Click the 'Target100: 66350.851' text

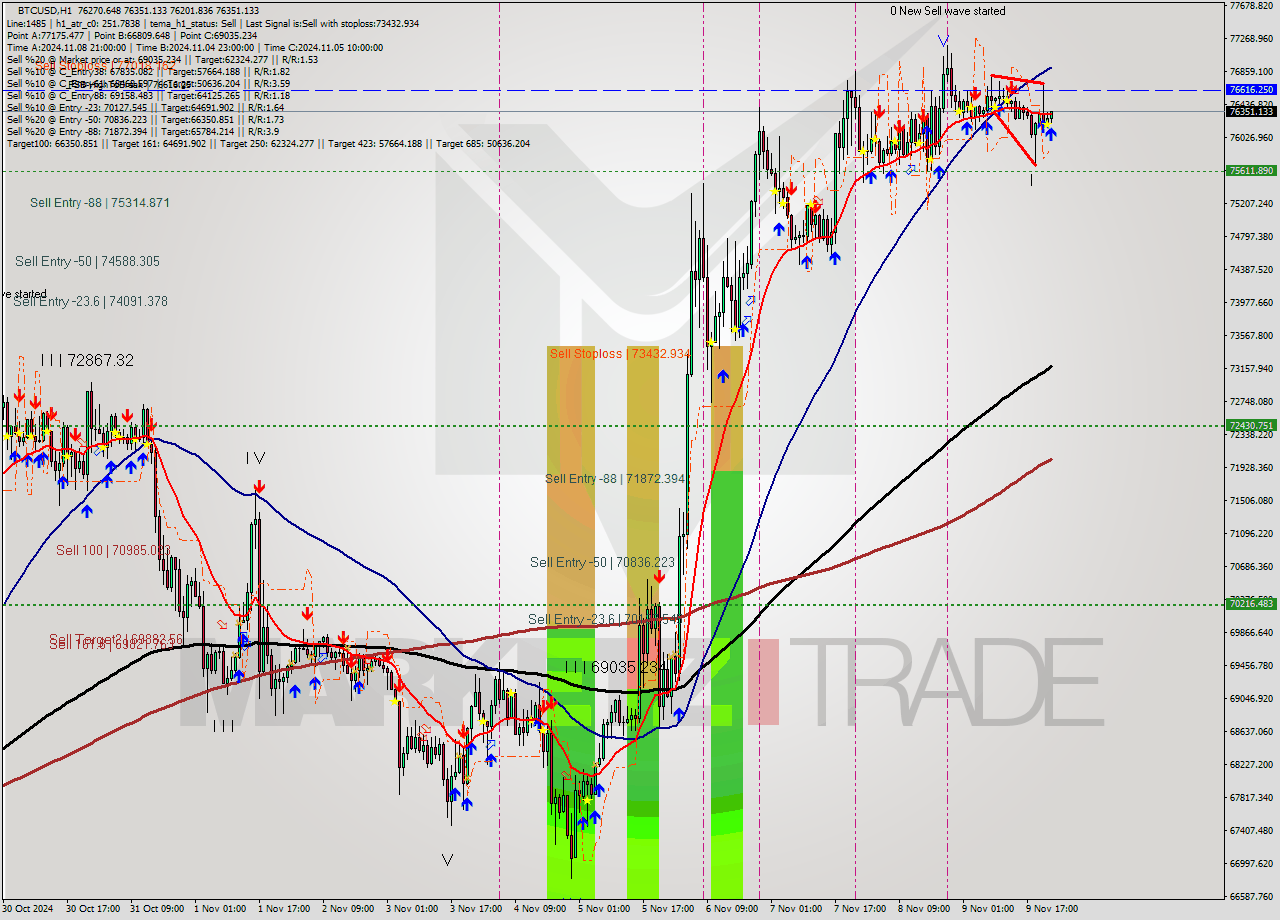pyautogui.click(x=52, y=143)
